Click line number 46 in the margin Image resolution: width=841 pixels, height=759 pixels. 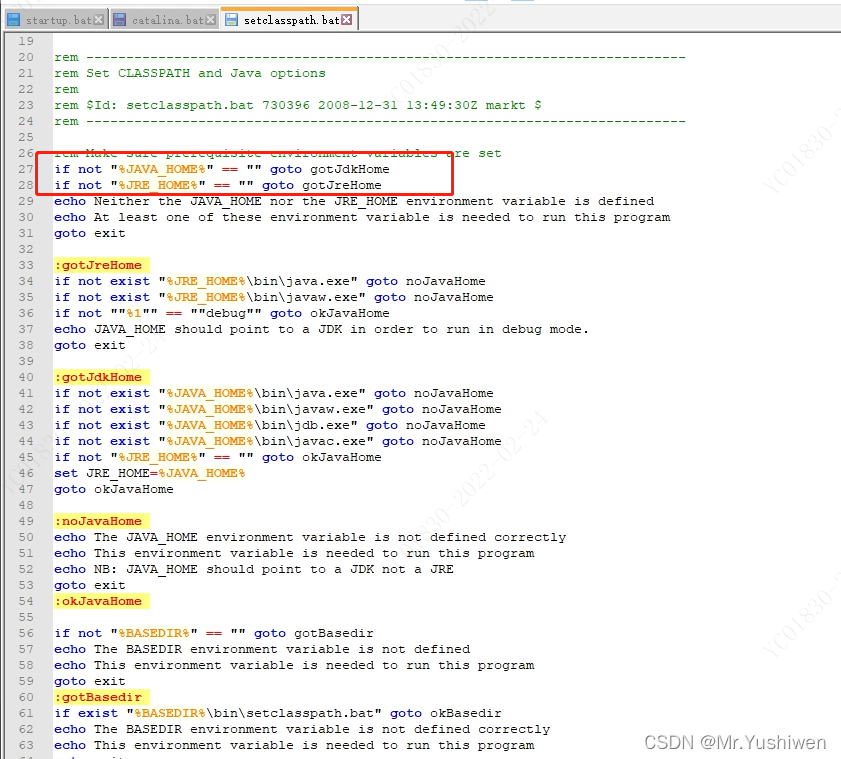pos(26,473)
